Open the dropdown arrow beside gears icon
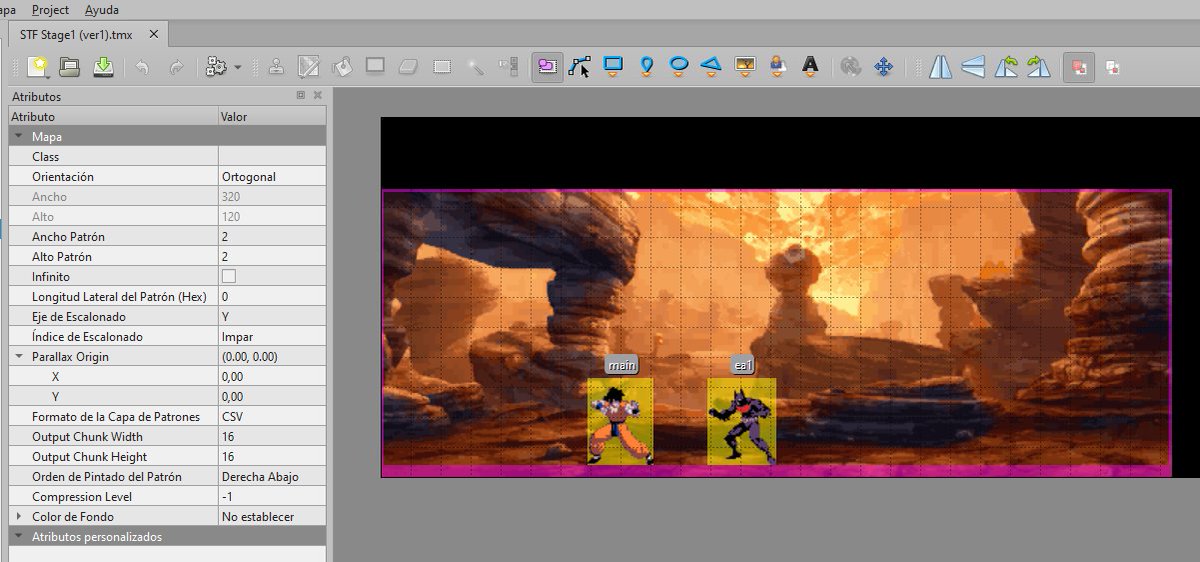This screenshot has height=562, width=1200. tap(238, 68)
